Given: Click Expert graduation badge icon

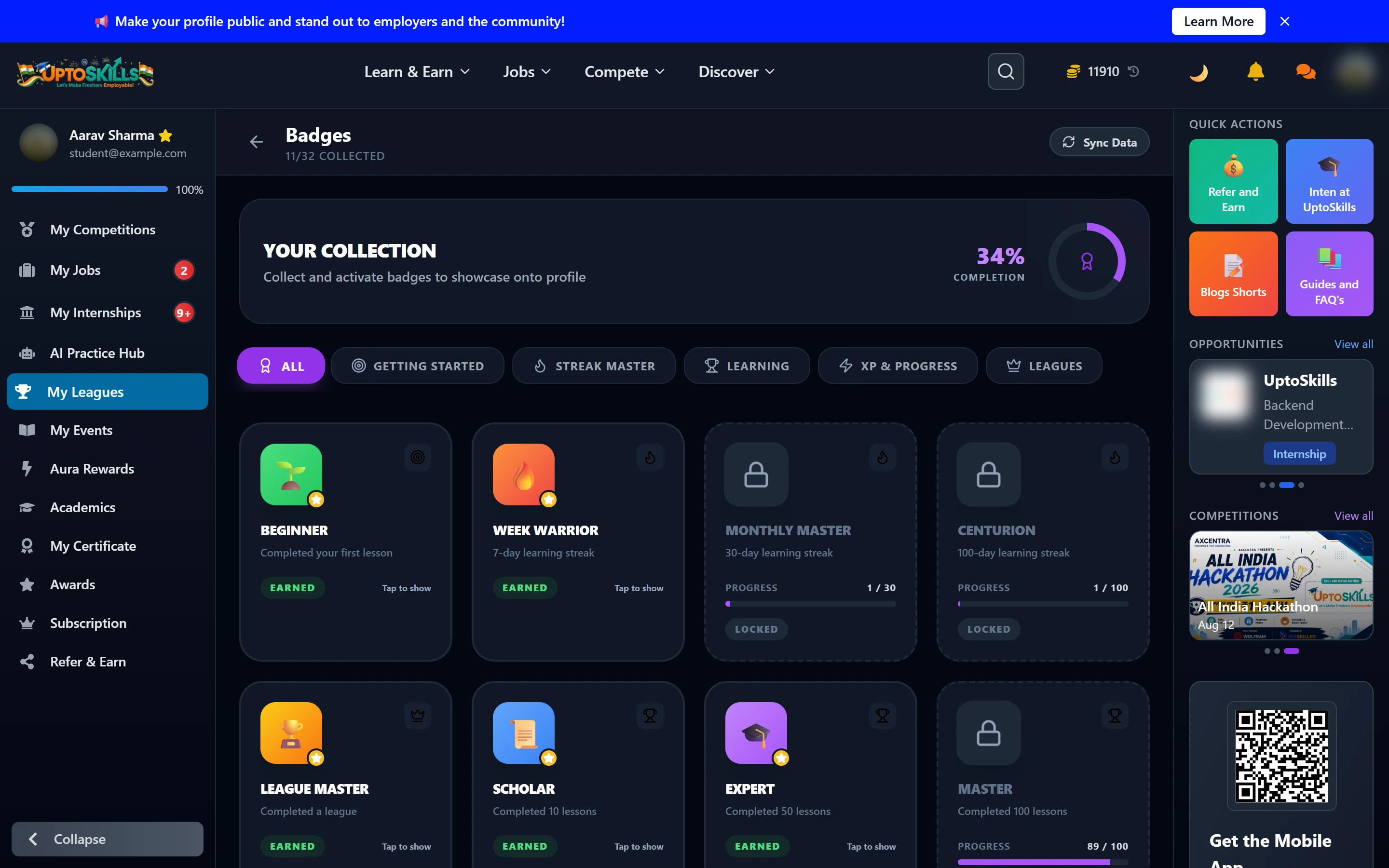Looking at the screenshot, I should [x=756, y=732].
